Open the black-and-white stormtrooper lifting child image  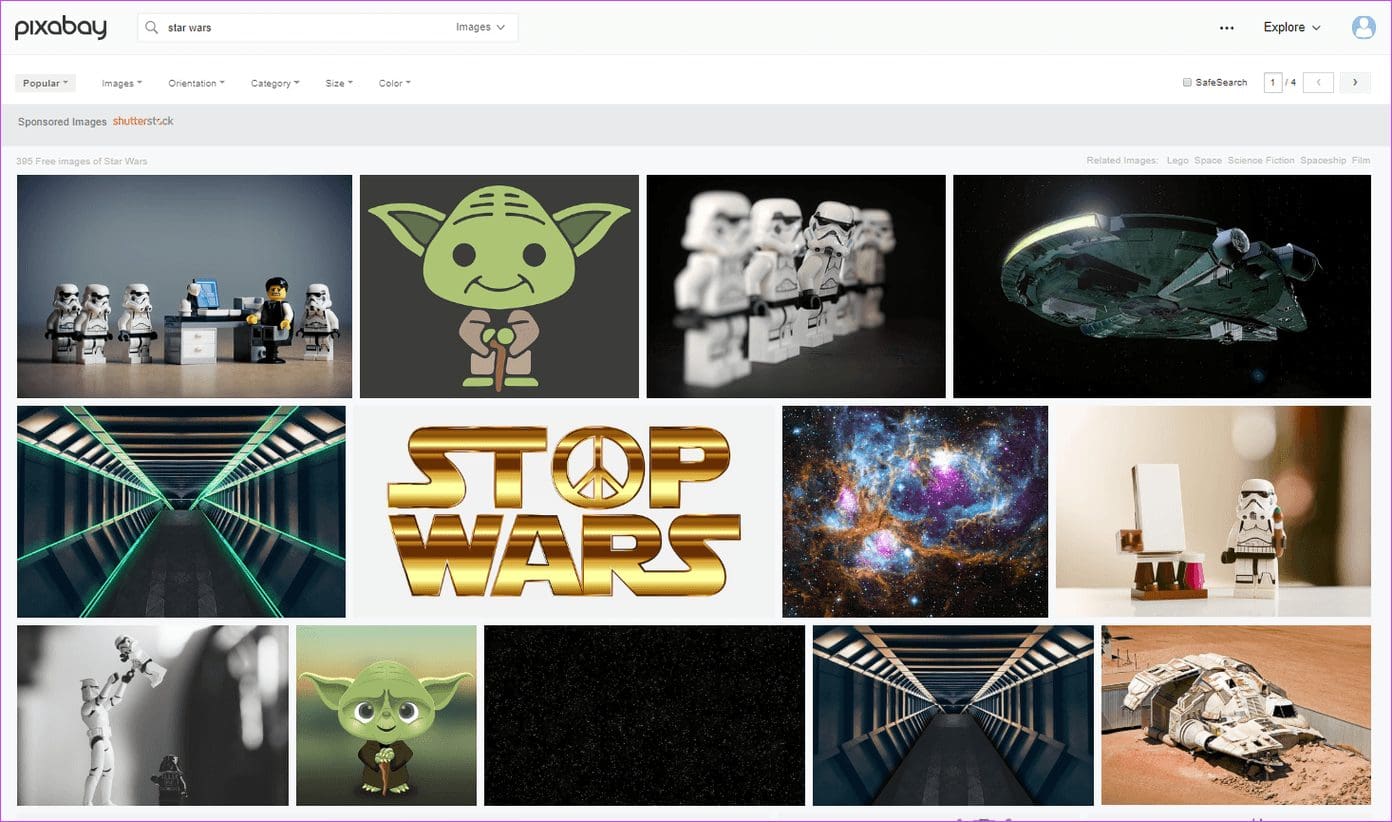pyautogui.click(x=153, y=715)
